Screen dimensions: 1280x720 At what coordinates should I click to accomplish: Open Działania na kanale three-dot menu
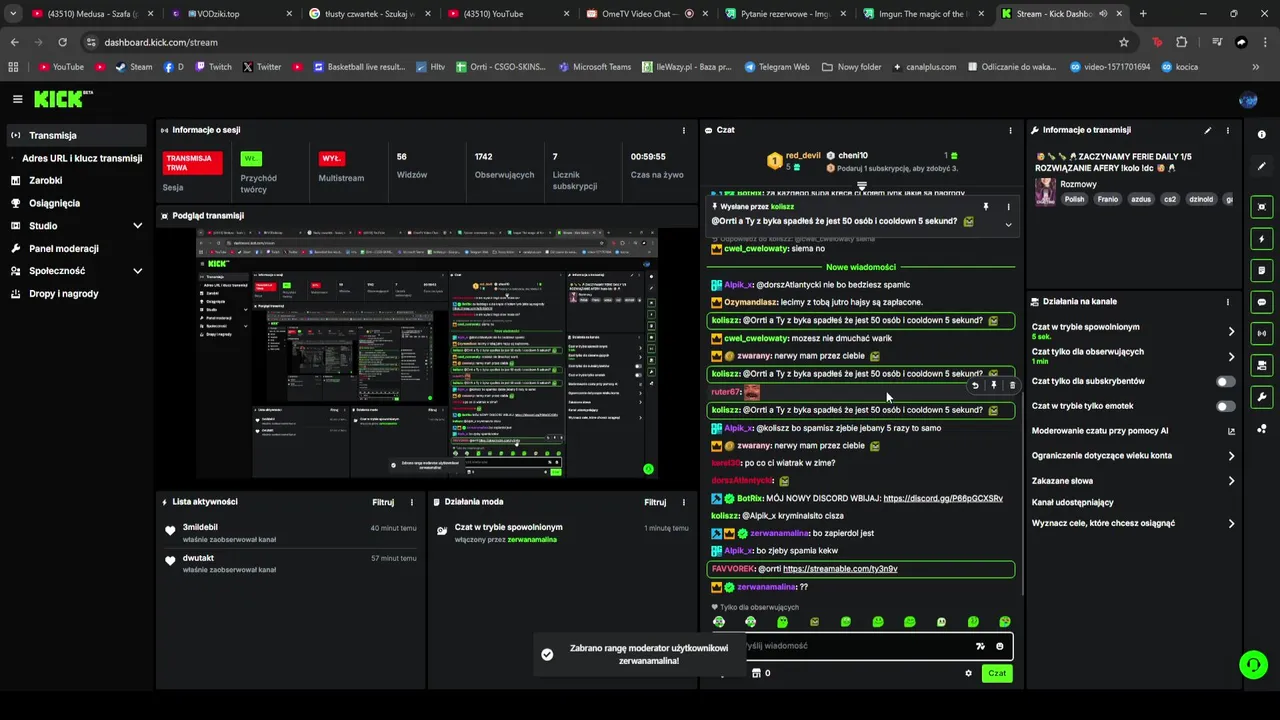click(x=1228, y=301)
